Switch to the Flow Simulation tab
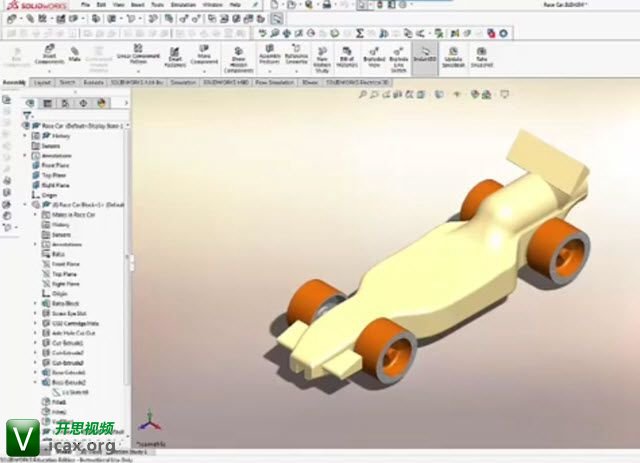Viewport: 640px width, 463px height. [x=275, y=82]
